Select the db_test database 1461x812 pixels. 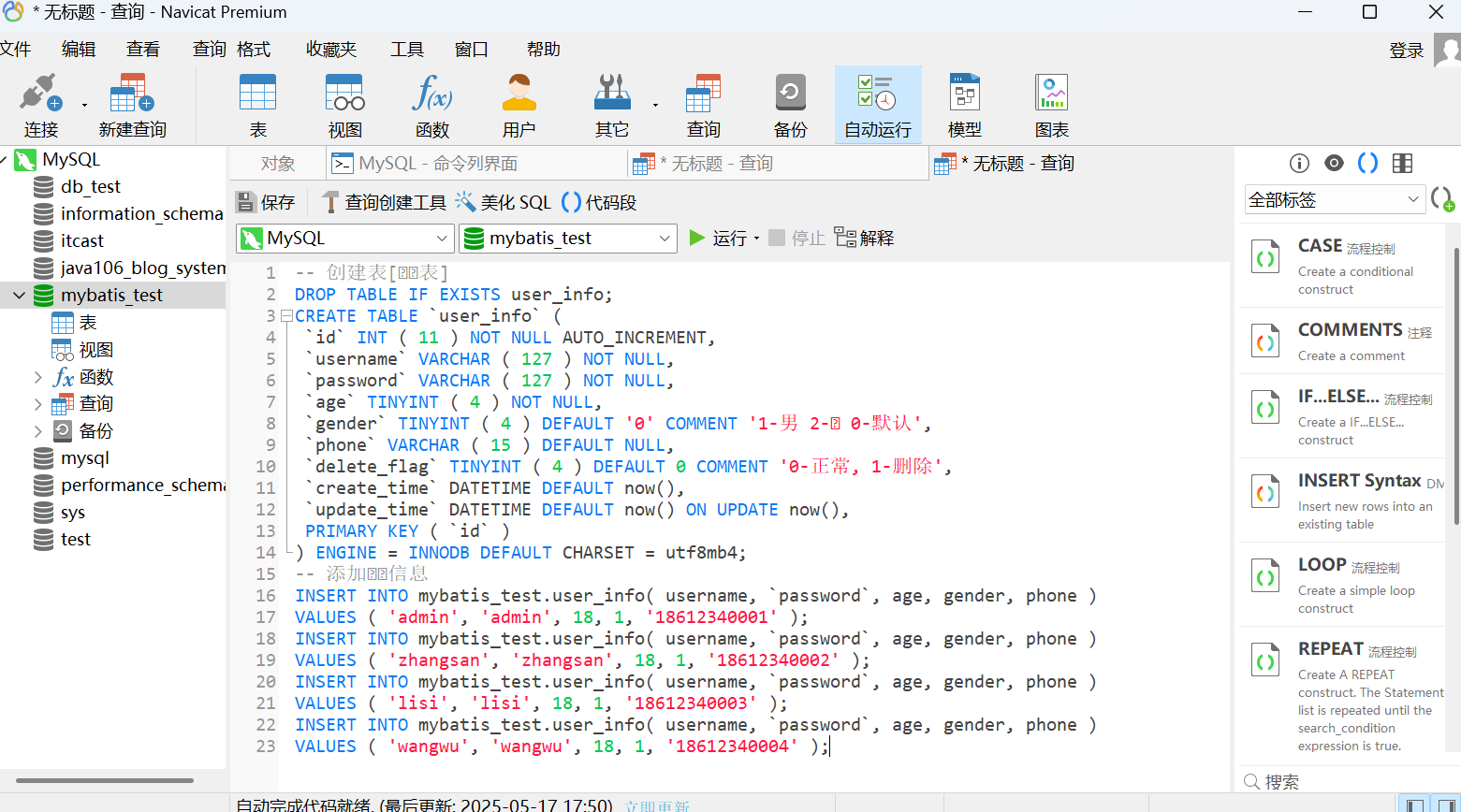91,187
